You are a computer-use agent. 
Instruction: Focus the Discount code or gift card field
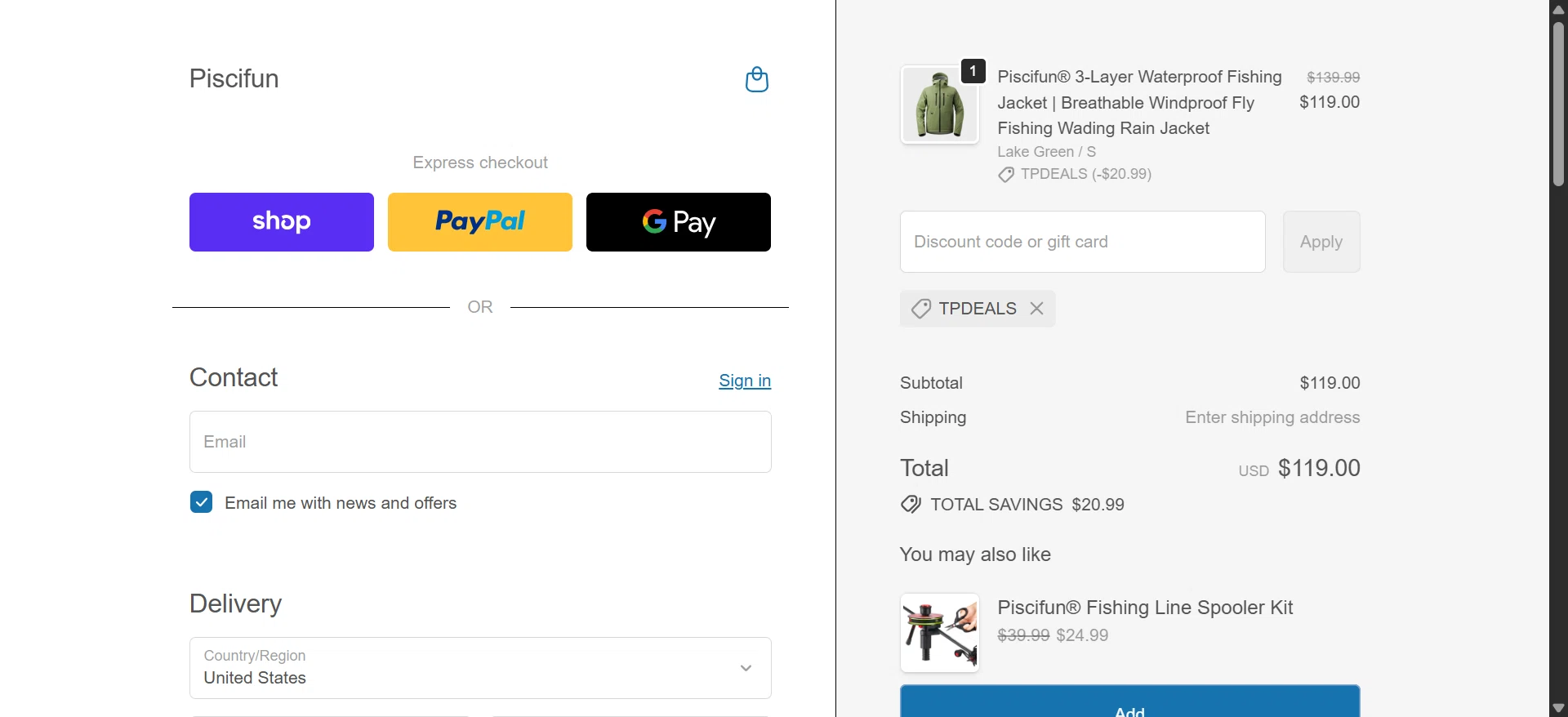pyautogui.click(x=1083, y=242)
